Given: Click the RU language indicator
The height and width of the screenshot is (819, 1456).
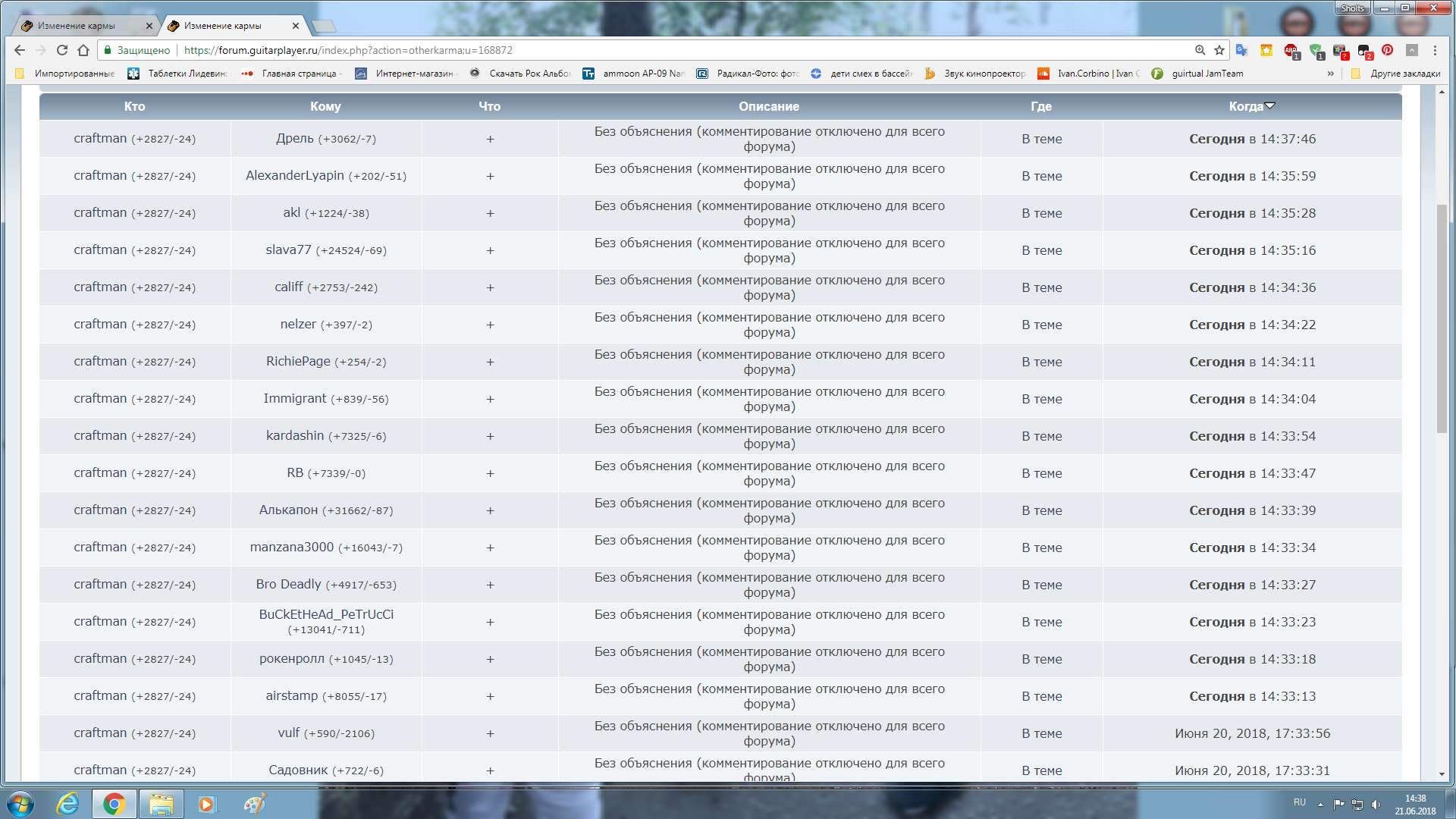Looking at the screenshot, I should coord(1300,802).
